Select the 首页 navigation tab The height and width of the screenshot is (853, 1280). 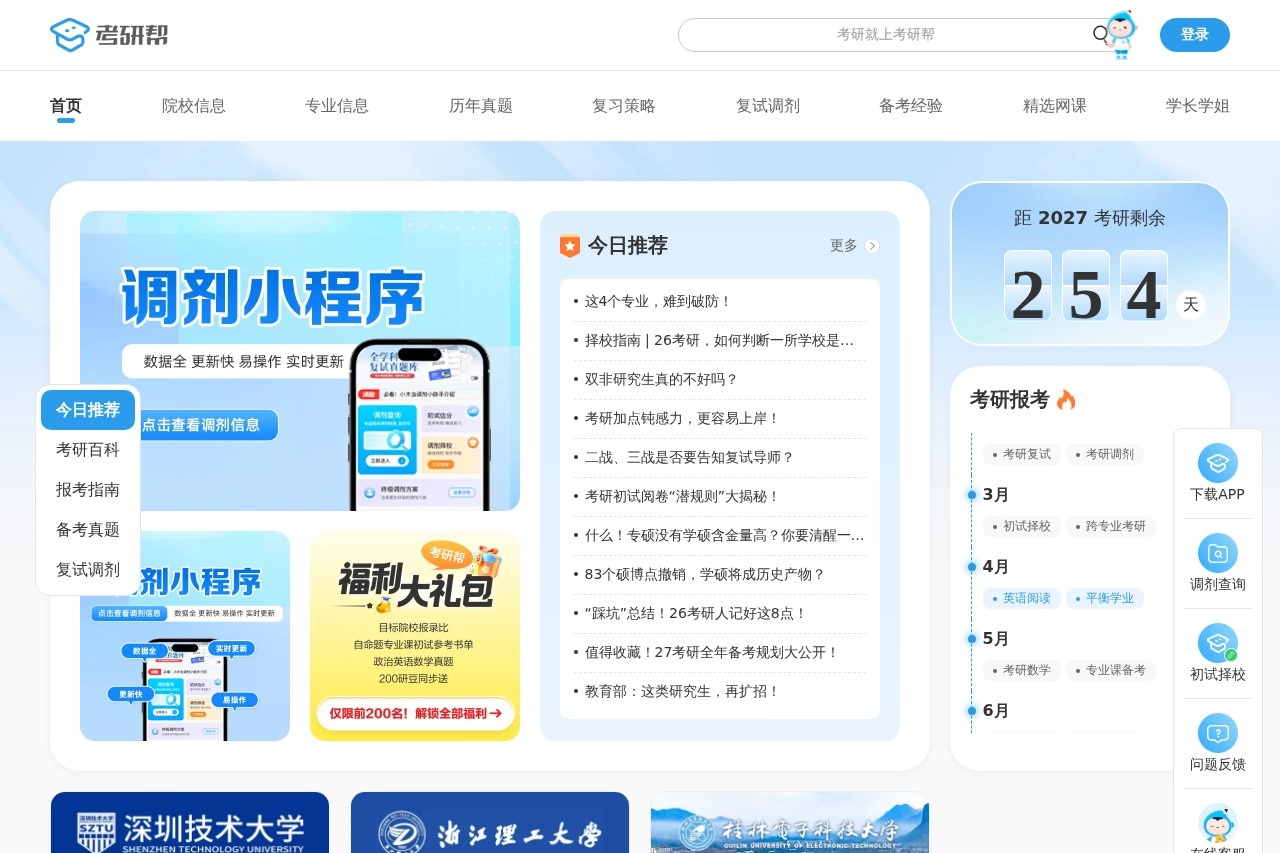(x=66, y=106)
